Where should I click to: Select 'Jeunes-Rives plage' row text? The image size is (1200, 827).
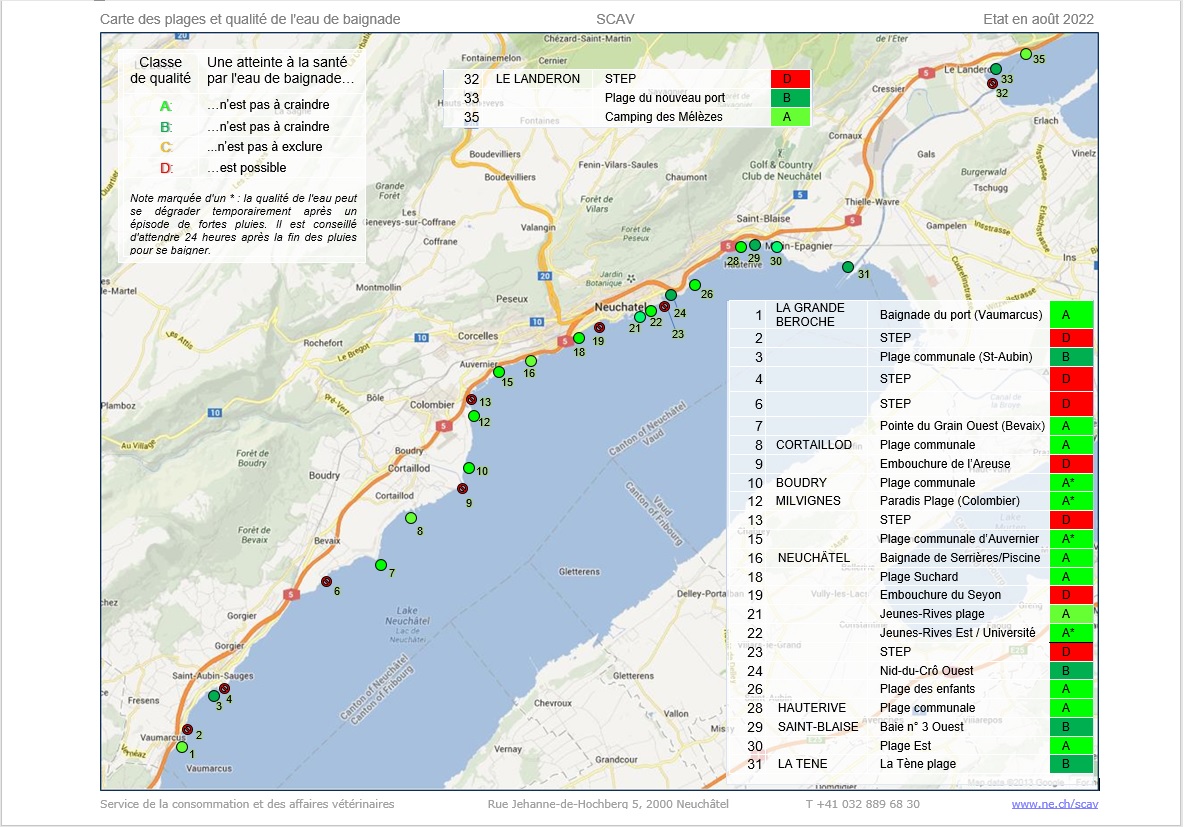point(932,614)
